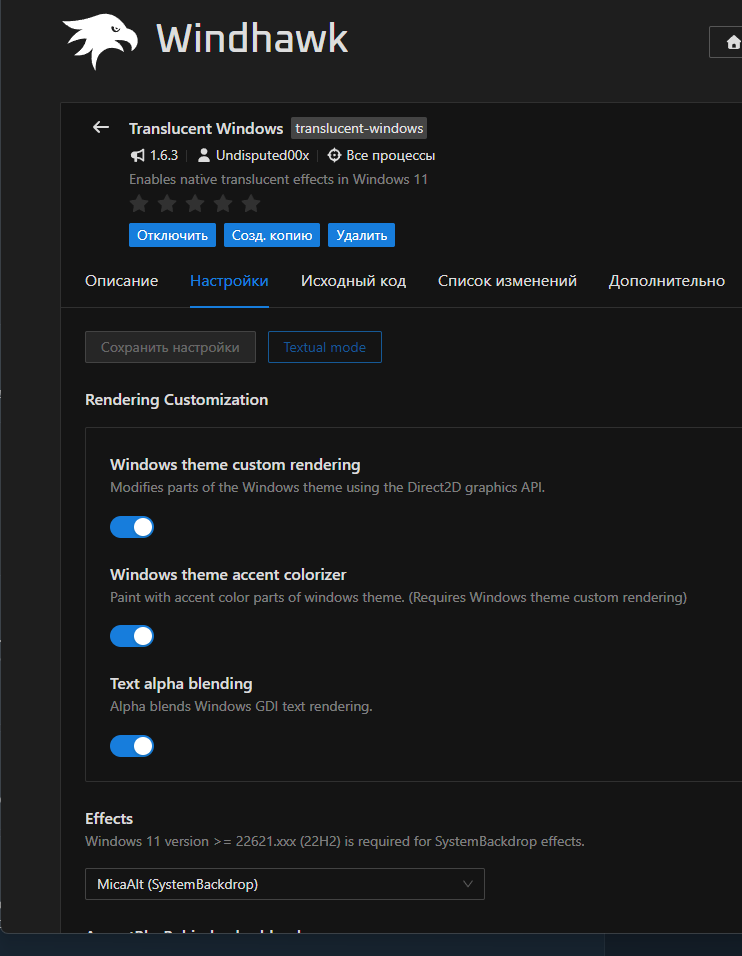Disable Windows theme accent colorizer switch
742x956 pixels.
click(132, 636)
